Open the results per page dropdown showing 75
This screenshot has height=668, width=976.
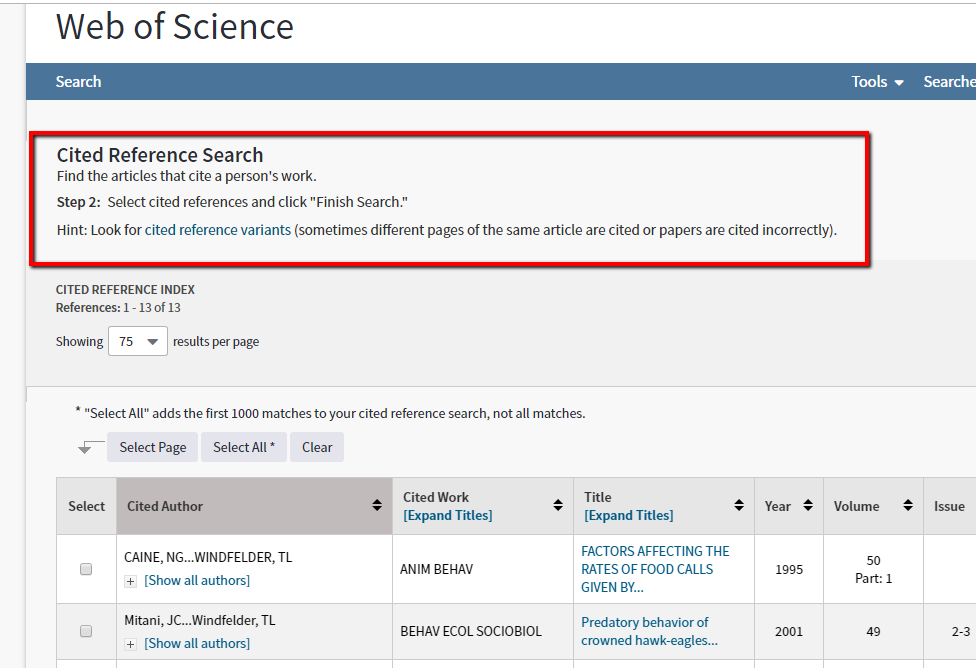[x=138, y=341]
